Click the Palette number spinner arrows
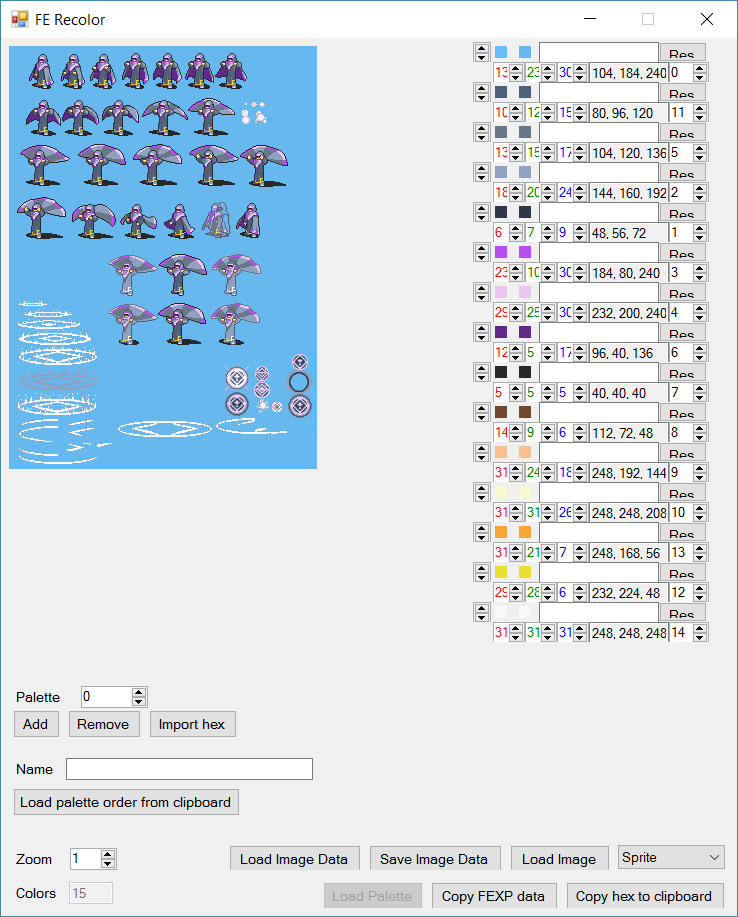The image size is (738, 917). pos(139,697)
